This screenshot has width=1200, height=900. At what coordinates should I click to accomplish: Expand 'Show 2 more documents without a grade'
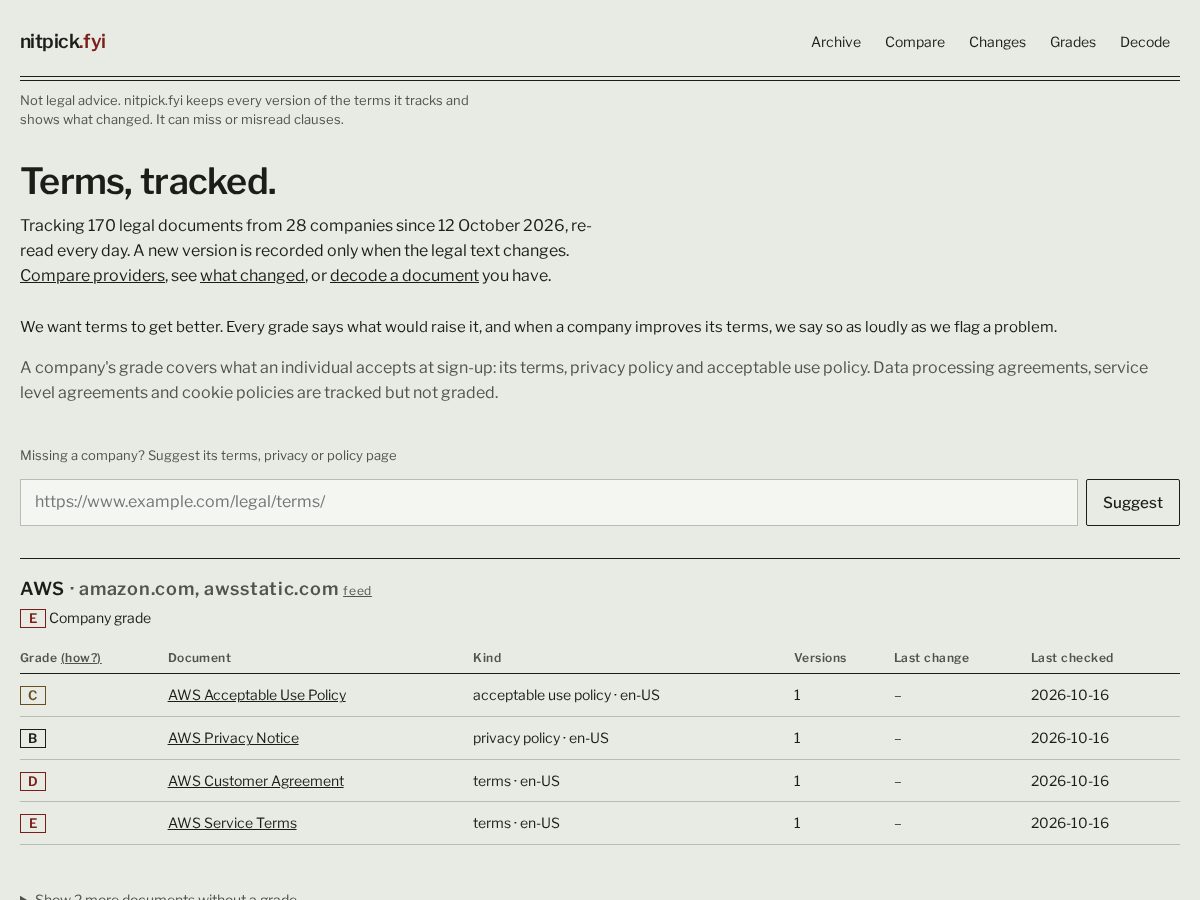click(x=158, y=897)
